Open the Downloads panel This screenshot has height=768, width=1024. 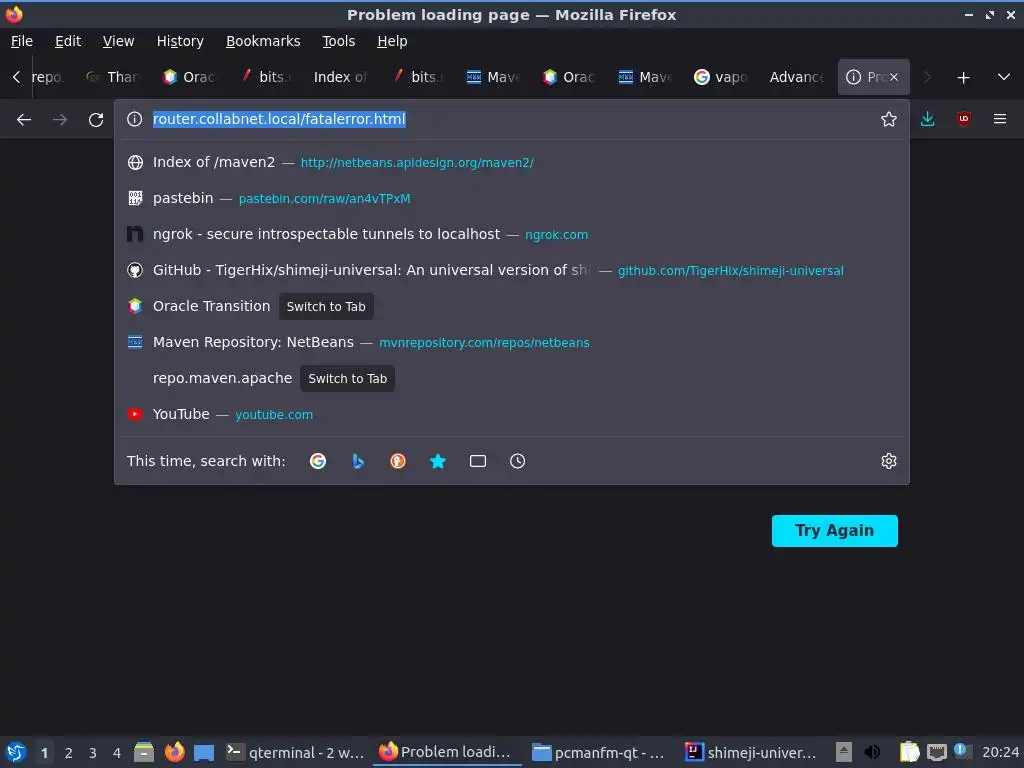coord(927,119)
